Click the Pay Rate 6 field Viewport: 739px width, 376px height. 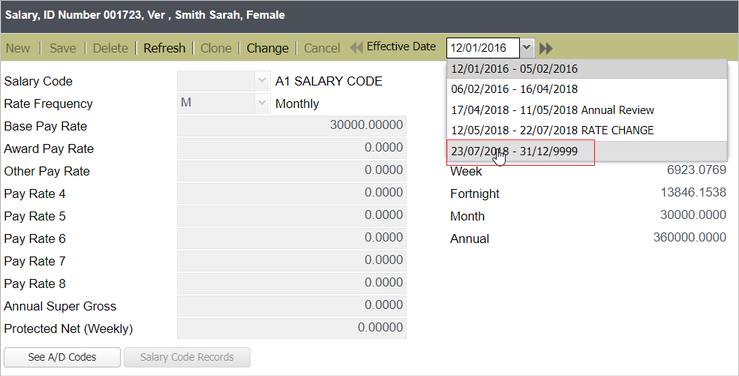(x=292, y=238)
